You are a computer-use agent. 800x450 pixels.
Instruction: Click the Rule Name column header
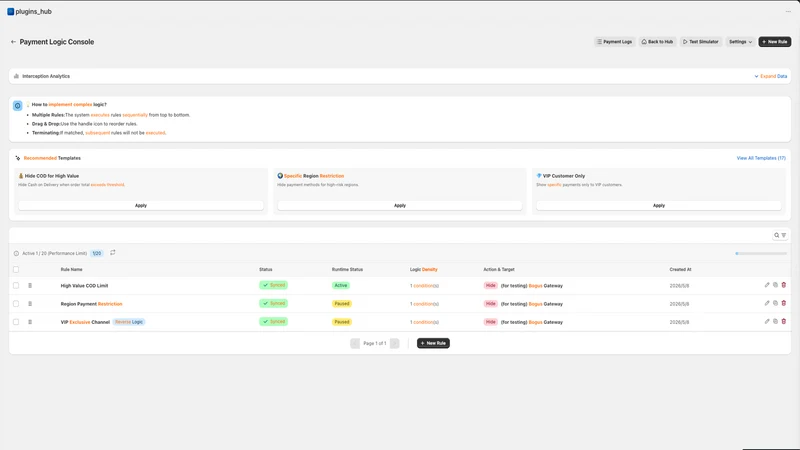tap(71, 269)
